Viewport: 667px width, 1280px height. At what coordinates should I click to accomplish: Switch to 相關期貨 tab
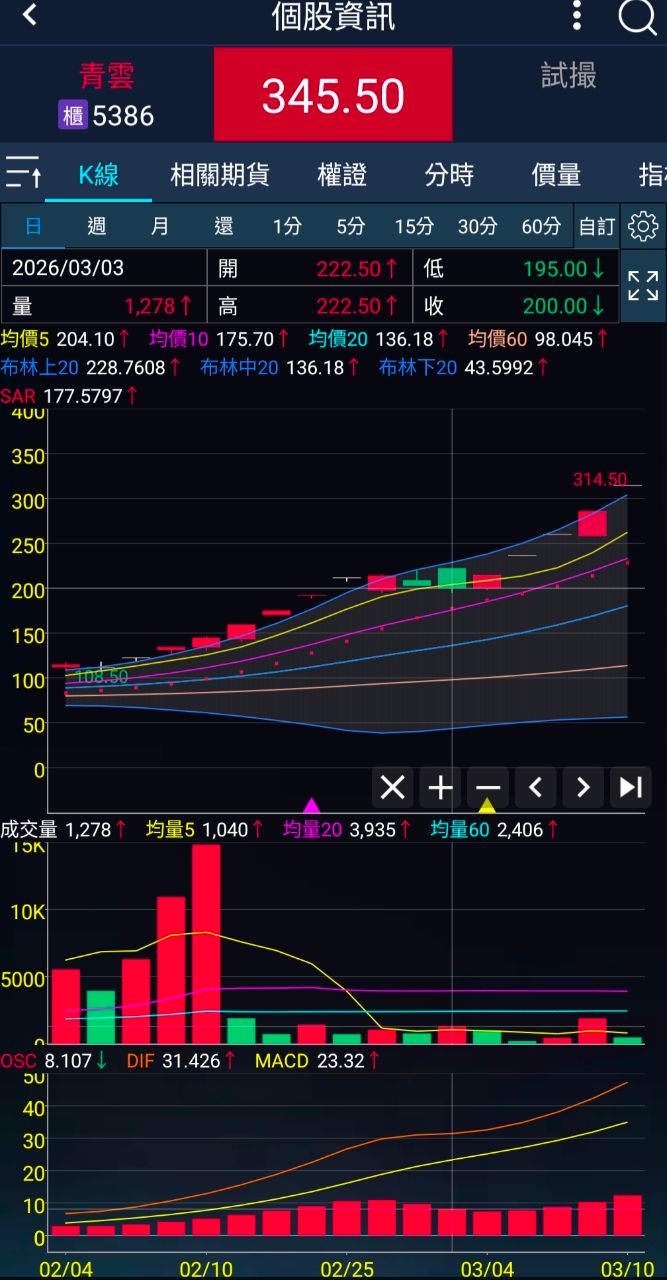220,175
